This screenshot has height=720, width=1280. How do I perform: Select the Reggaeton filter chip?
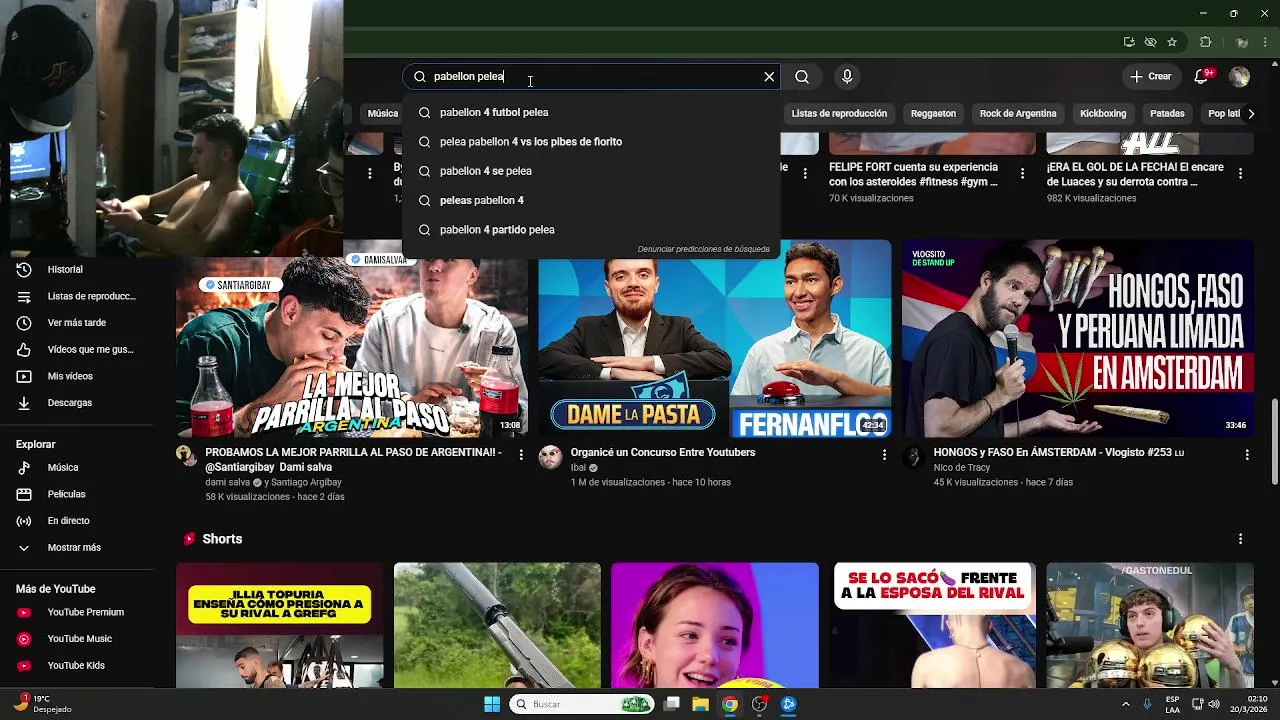pyautogui.click(x=933, y=114)
